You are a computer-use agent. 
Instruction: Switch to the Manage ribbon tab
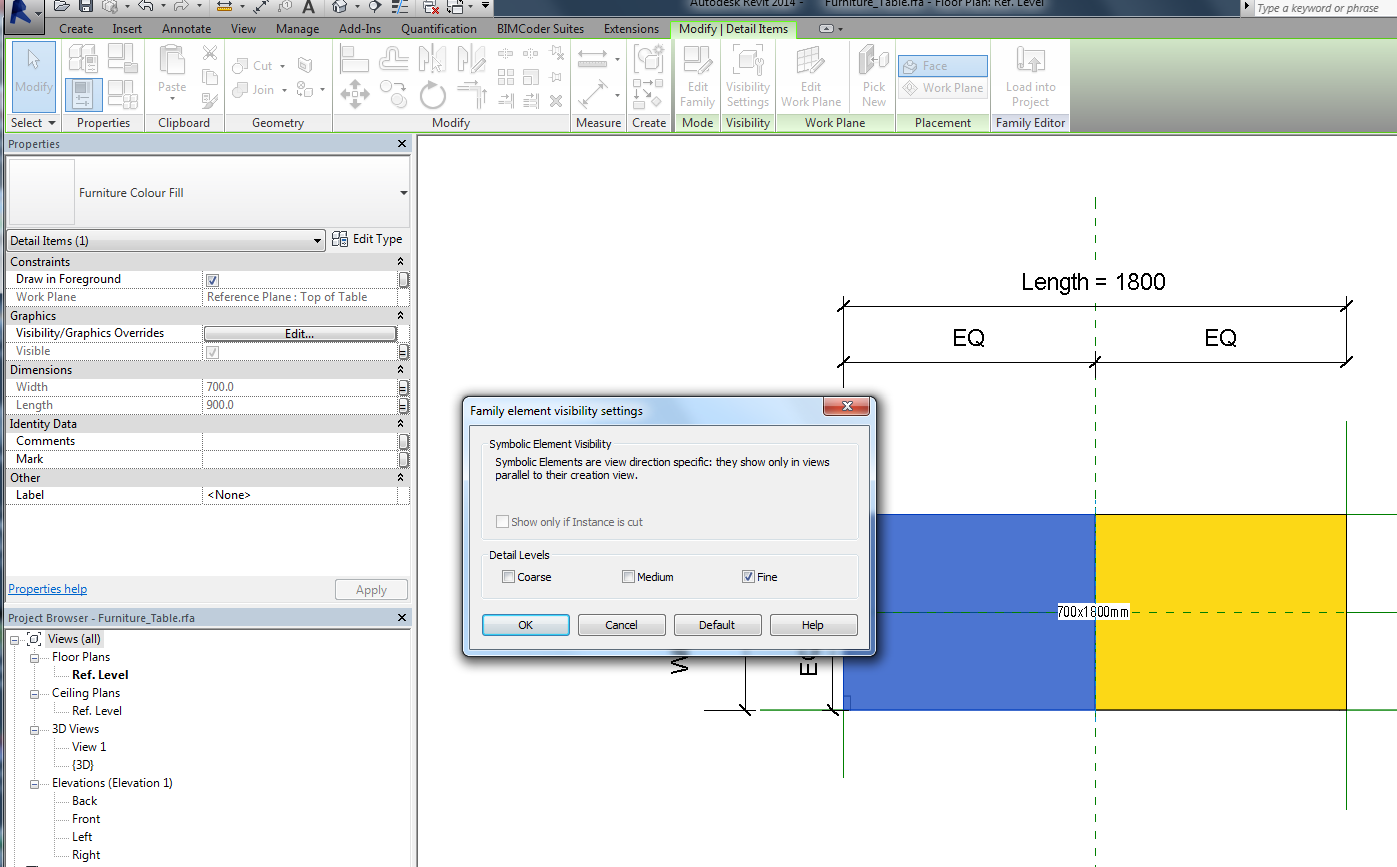pos(297,29)
